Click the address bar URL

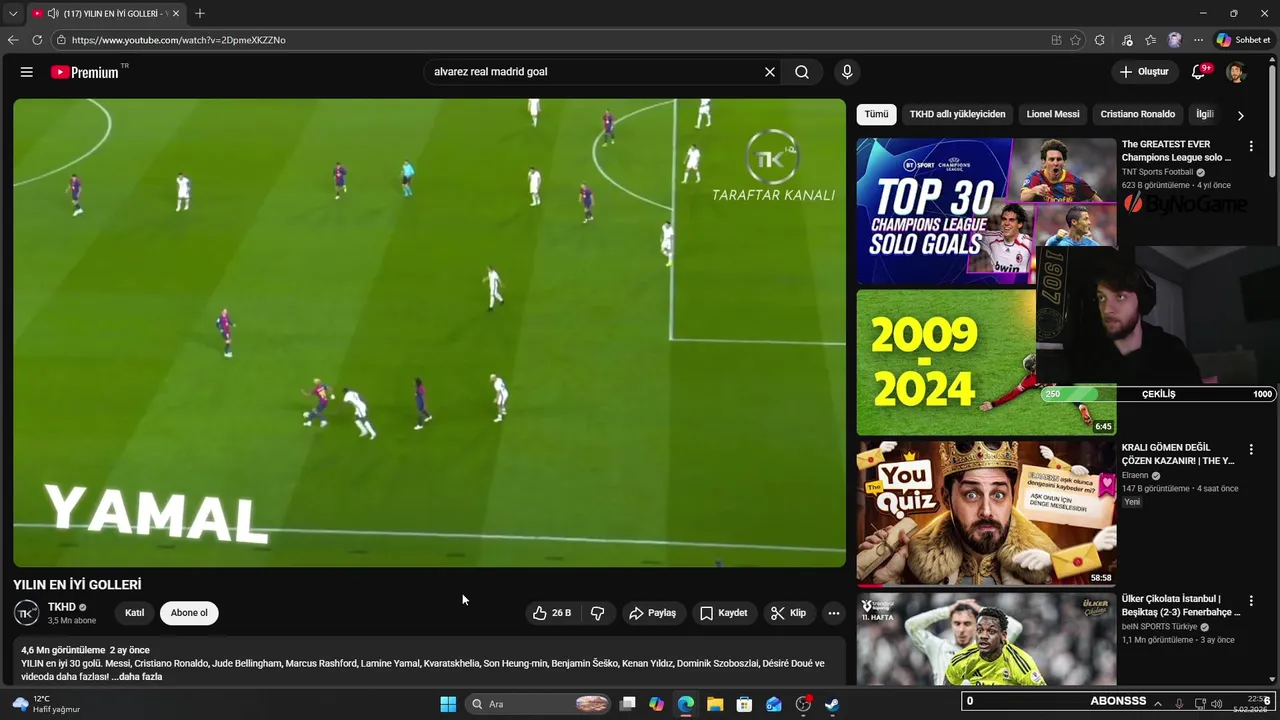(x=179, y=40)
